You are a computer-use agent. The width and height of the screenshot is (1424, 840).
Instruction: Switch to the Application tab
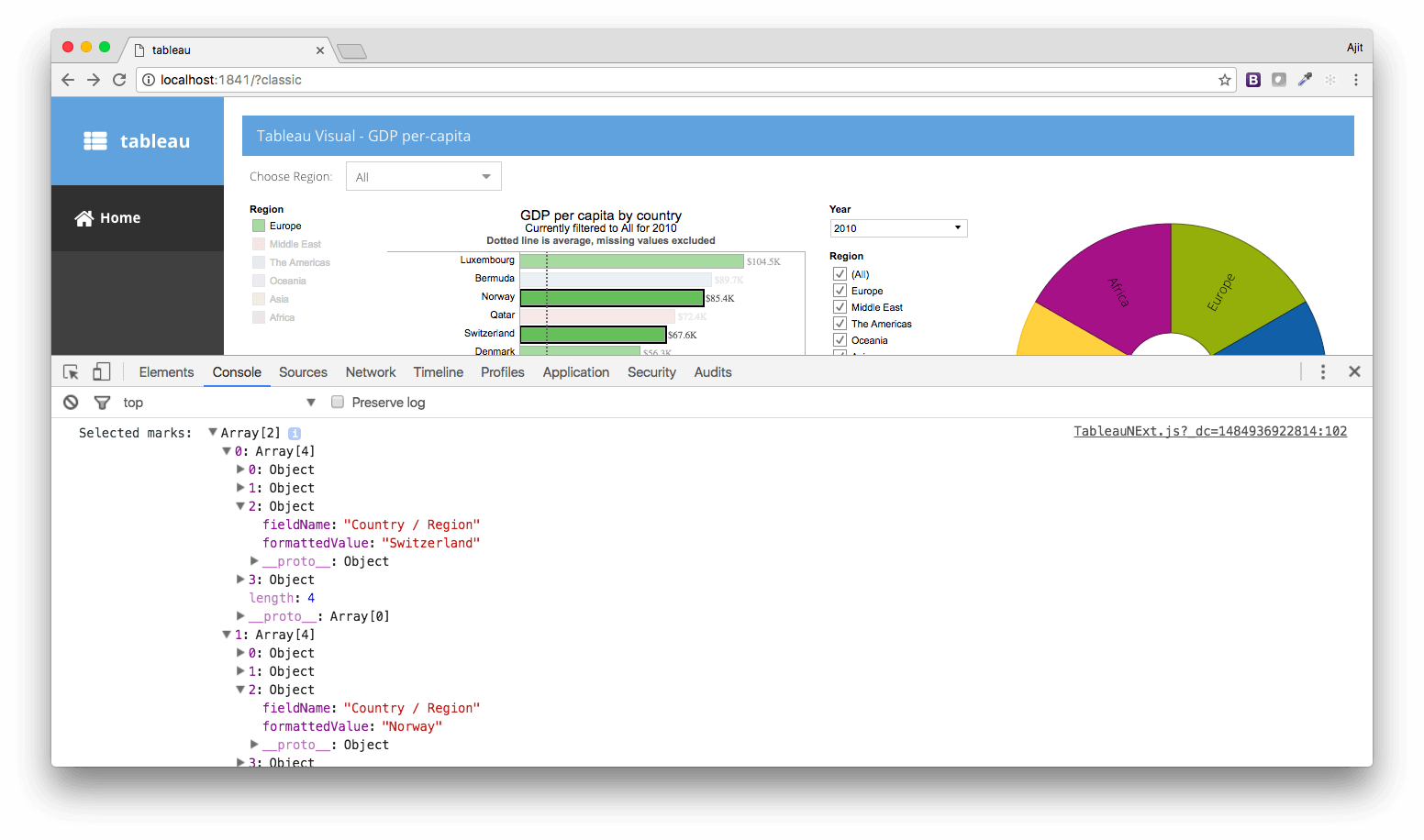(576, 372)
